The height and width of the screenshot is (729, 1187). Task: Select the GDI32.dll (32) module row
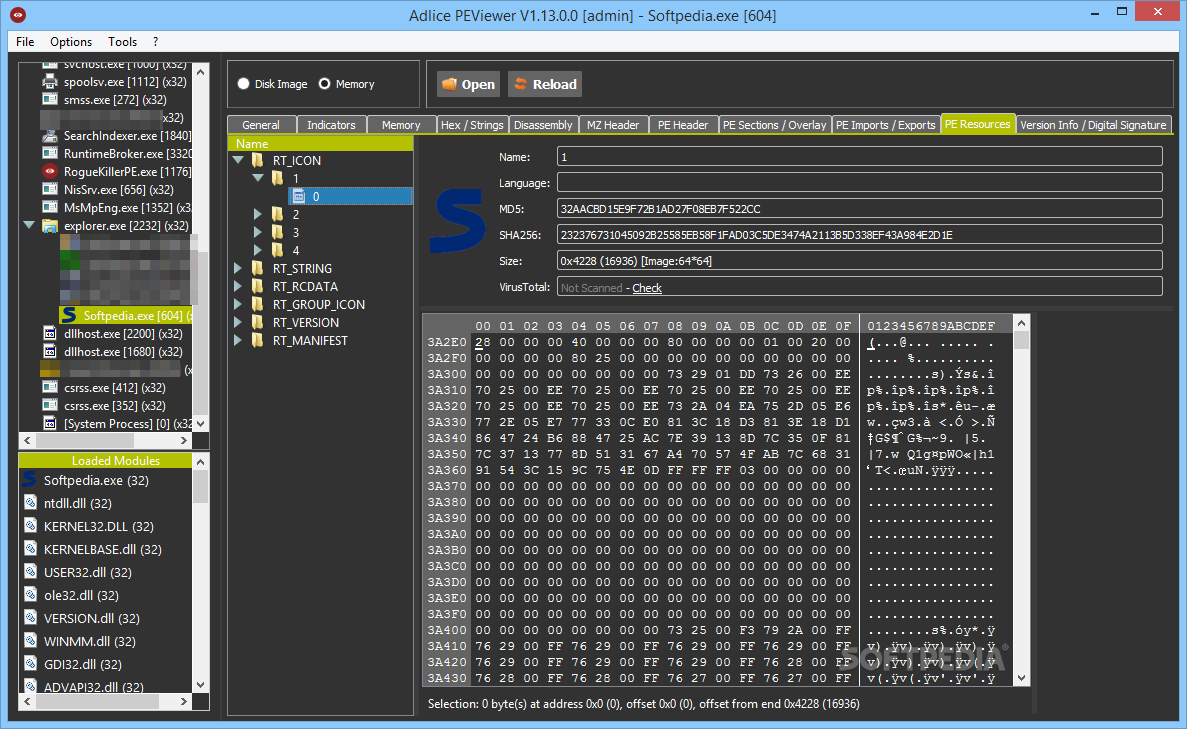click(106, 664)
